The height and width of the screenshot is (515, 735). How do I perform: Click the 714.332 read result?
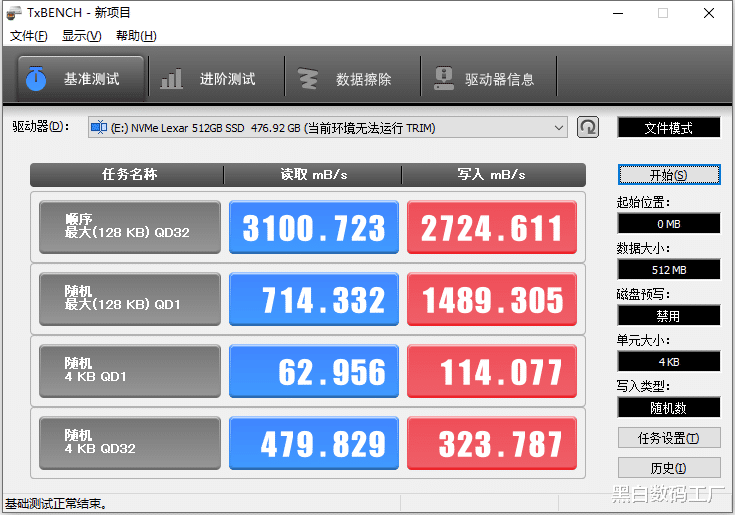click(x=314, y=299)
